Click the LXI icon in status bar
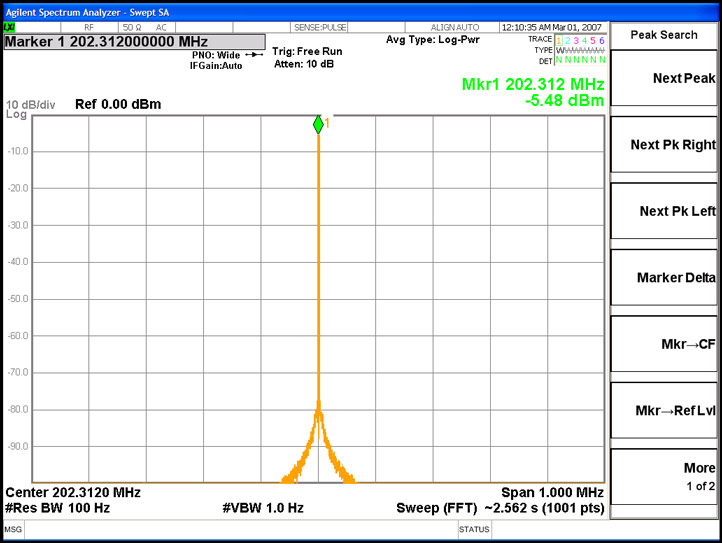 [9, 27]
